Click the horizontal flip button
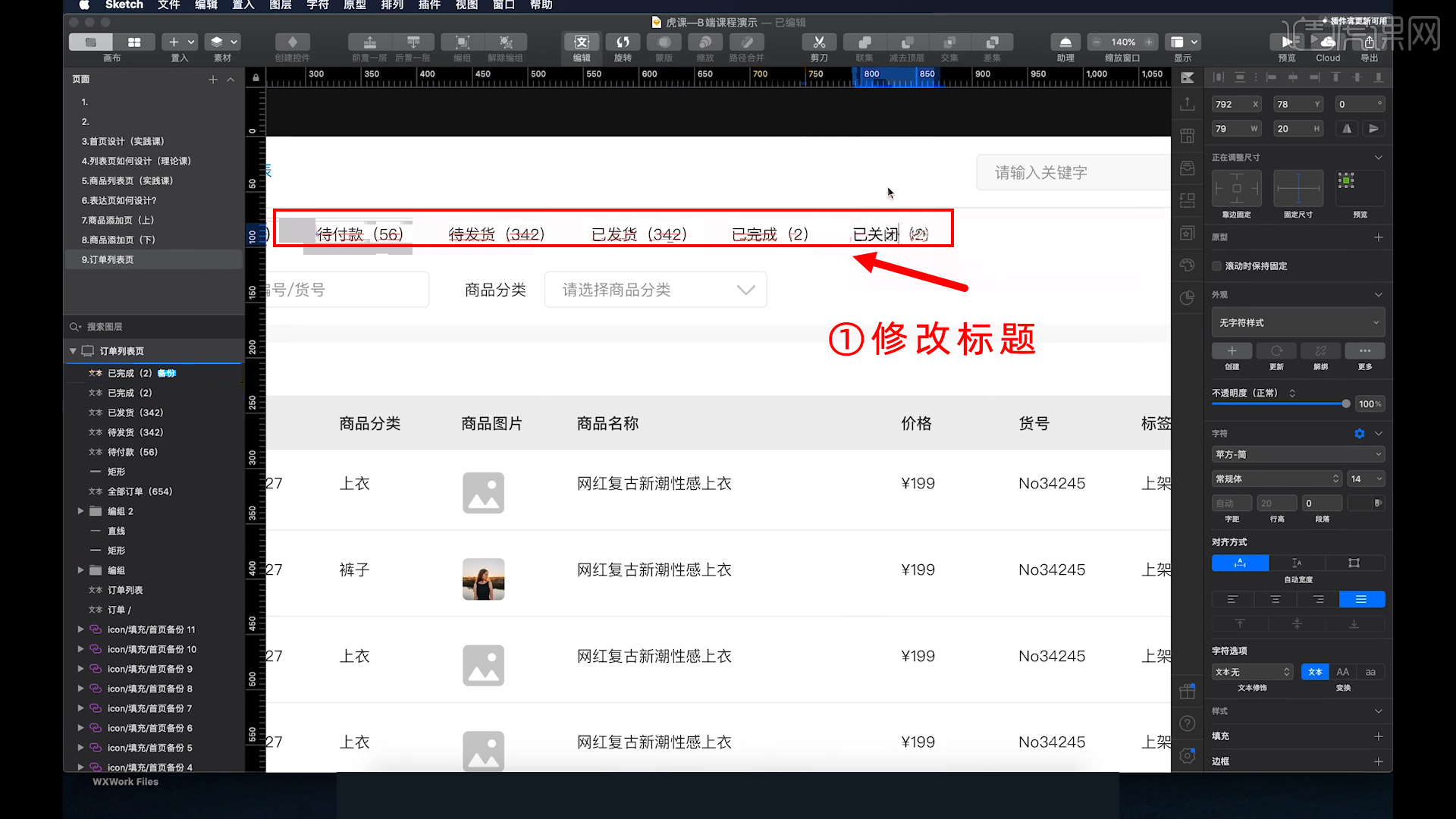 click(x=1347, y=129)
